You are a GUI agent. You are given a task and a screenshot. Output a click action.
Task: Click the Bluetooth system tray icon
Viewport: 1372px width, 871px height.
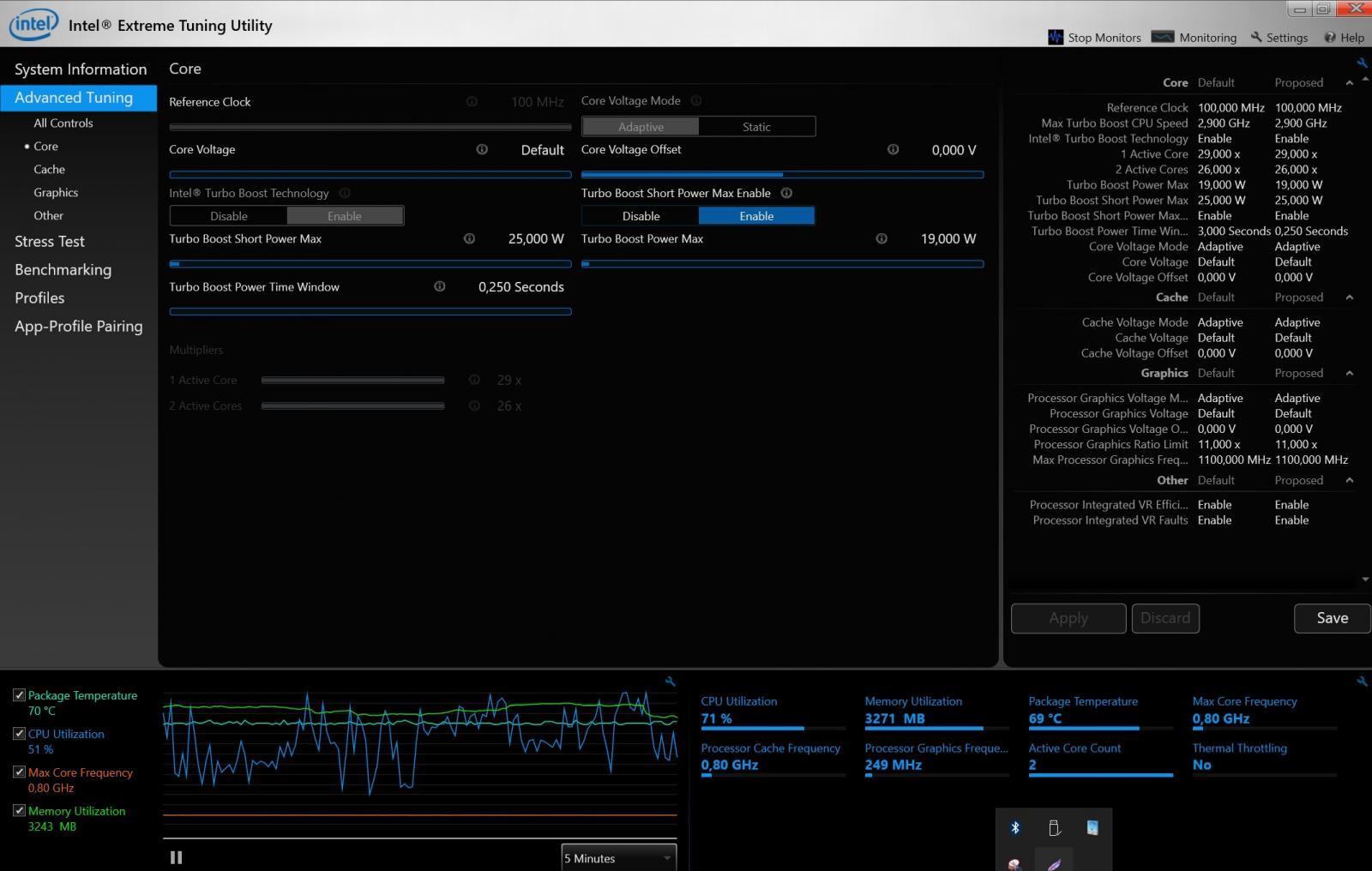coord(1015,827)
